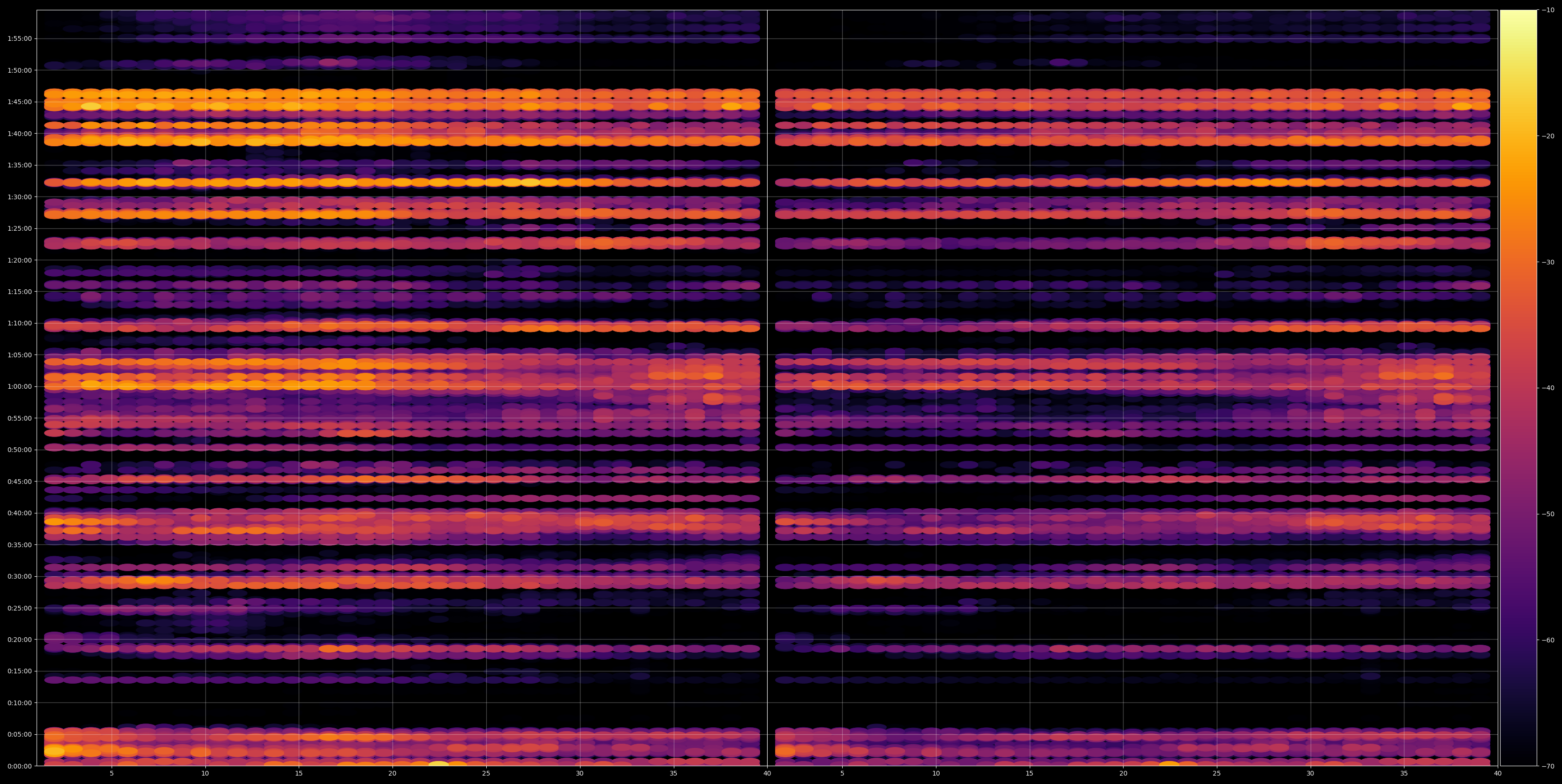Click the 0:55:00 y-axis tick label
Image resolution: width=1562 pixels, height=784 pixels.
click(x=19, y=418)
